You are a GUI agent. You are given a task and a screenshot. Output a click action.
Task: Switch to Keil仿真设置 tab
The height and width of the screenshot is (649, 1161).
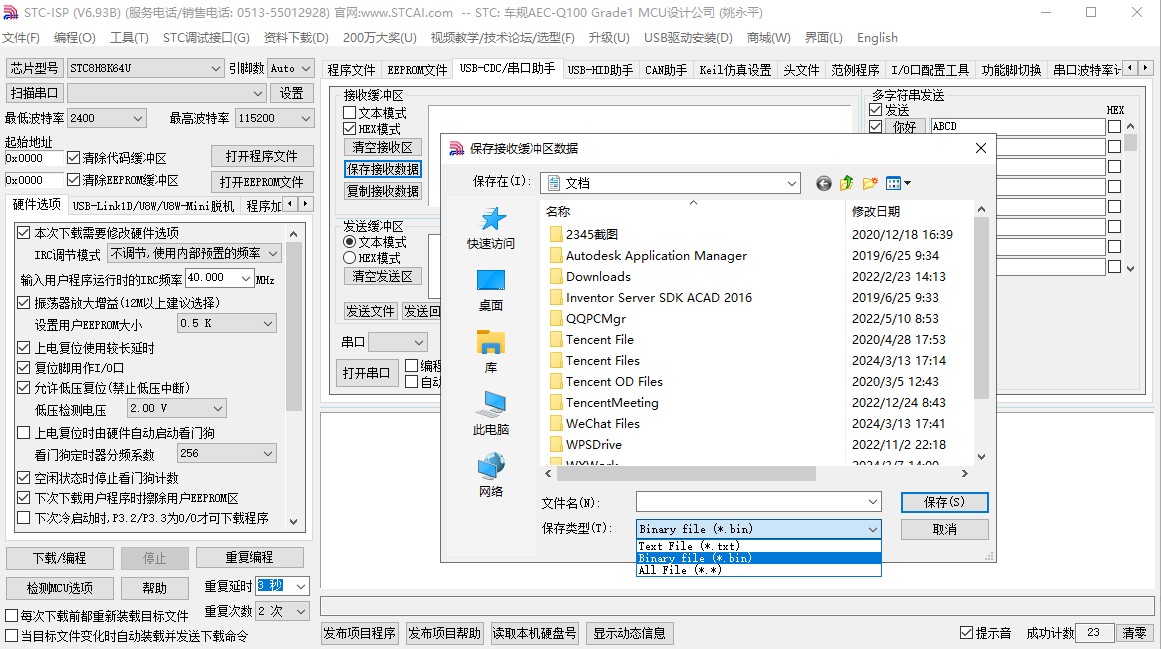point(735,70)
